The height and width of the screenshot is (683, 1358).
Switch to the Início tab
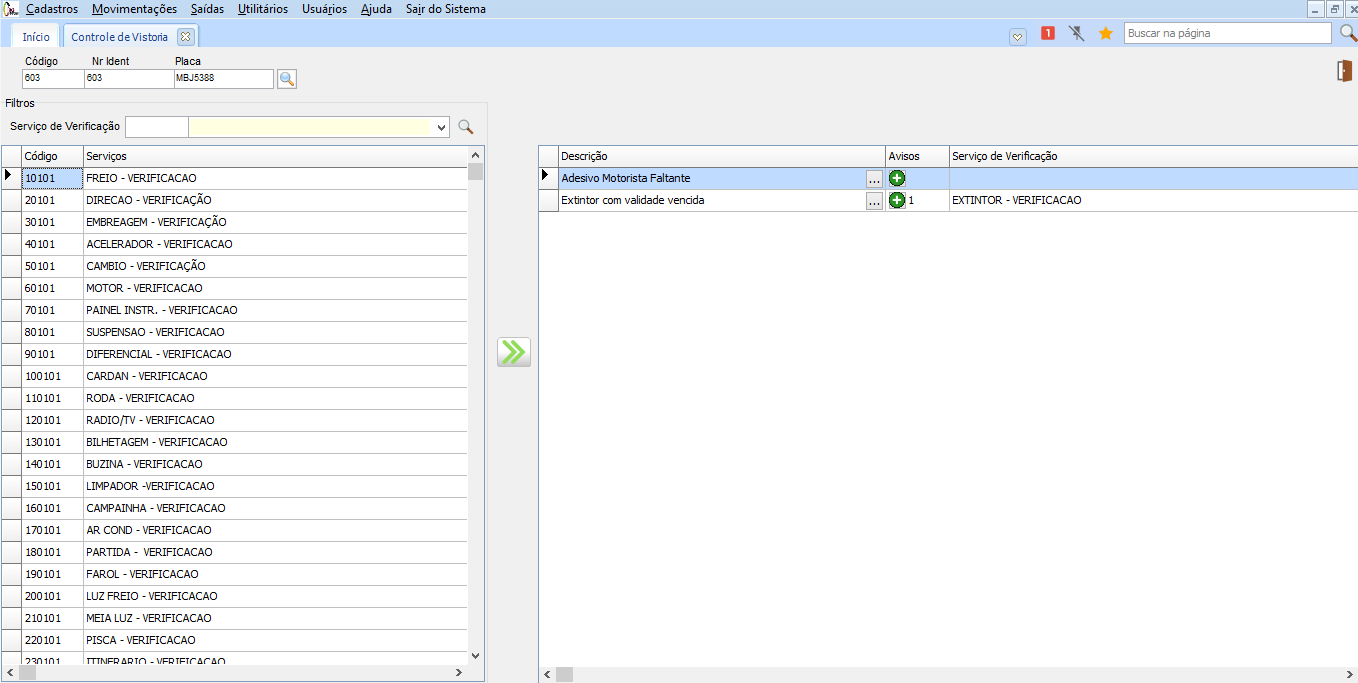36,36
